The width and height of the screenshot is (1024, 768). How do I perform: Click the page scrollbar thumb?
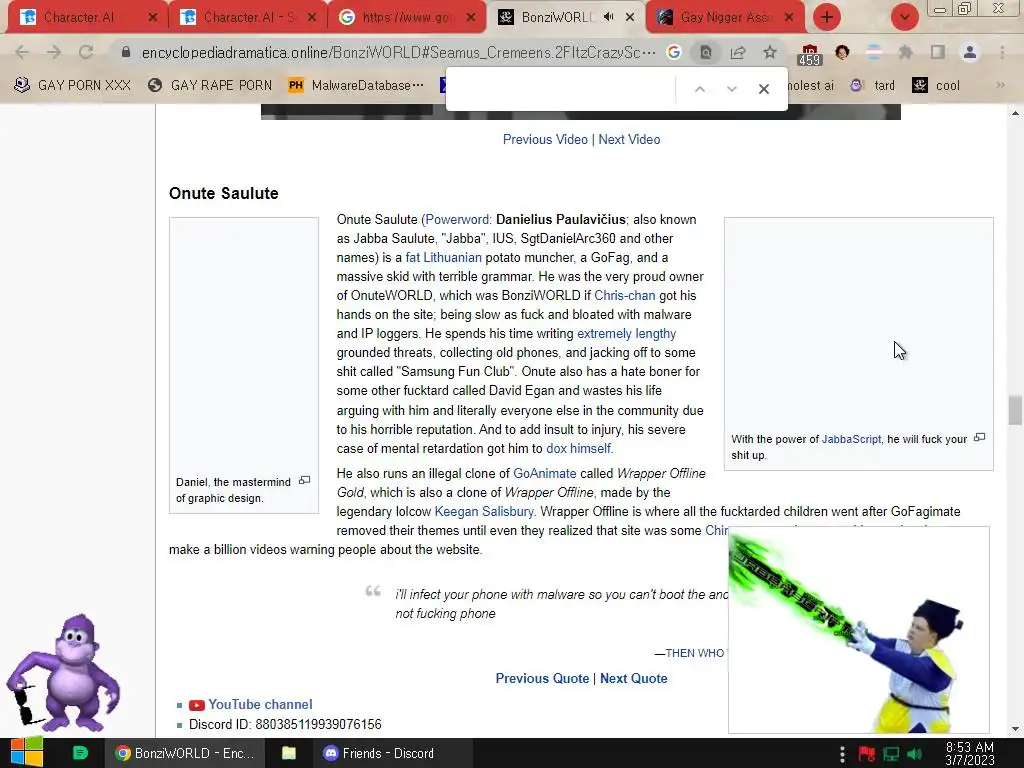point(1014,410)
